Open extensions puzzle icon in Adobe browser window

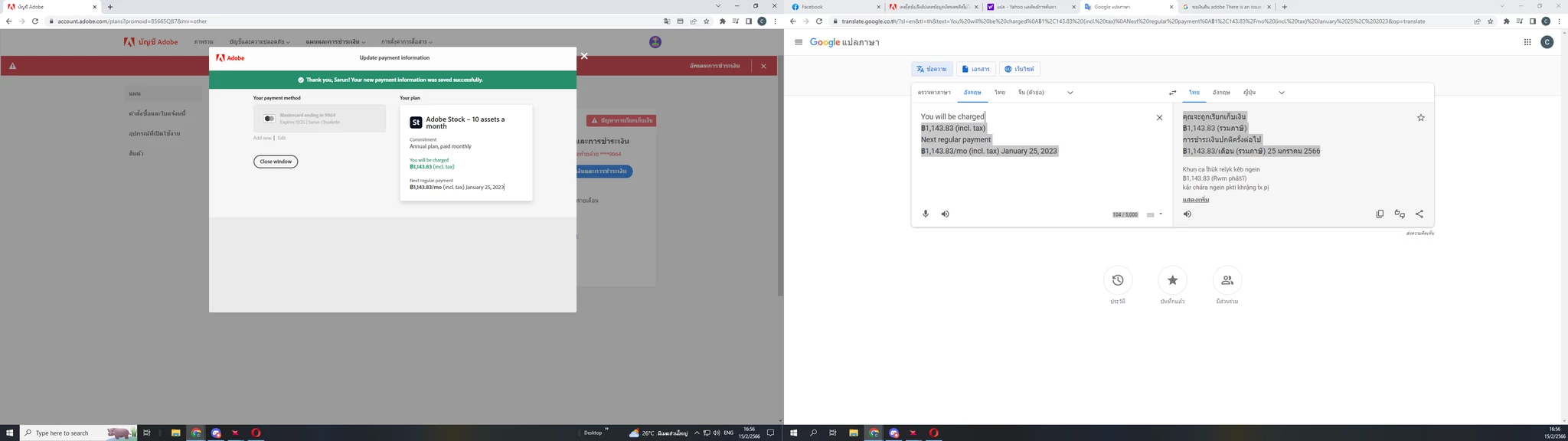coord(722,21)
